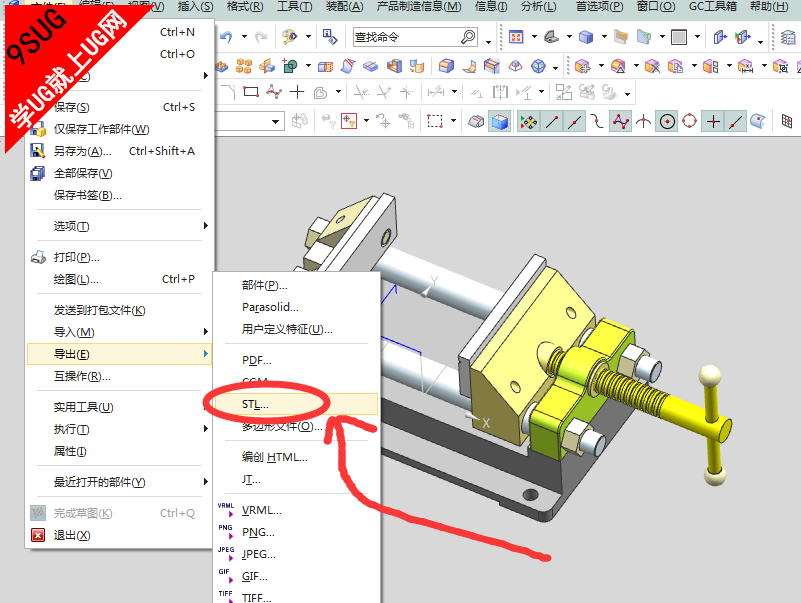Image resolution: width=801 pixels, height=603 pixels.
Task: Toggle Intersection snap
Action: pos(644,122)
